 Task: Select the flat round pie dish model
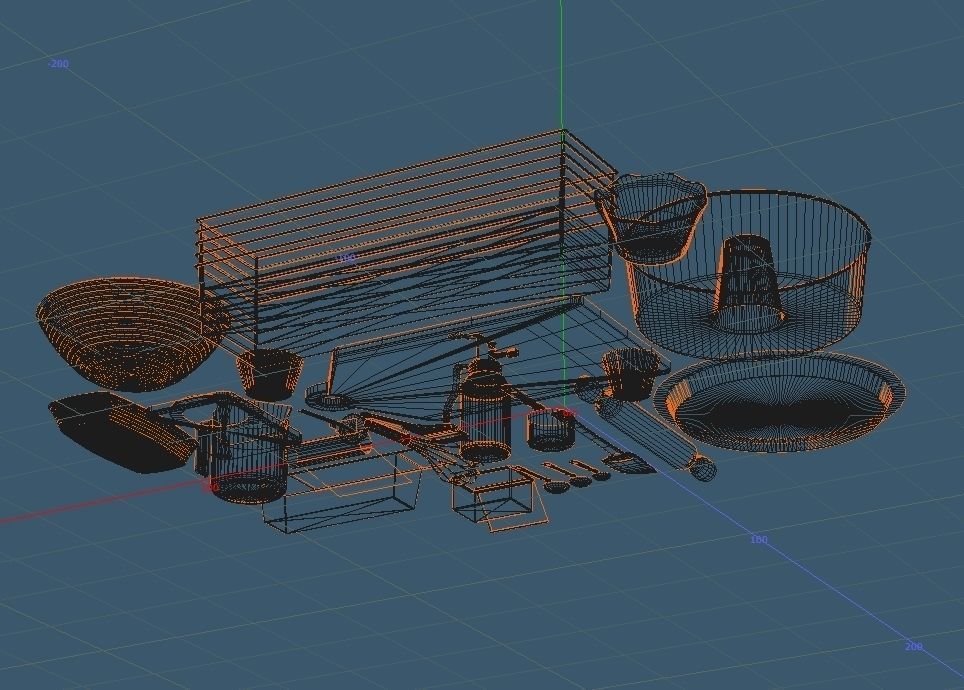779,403
